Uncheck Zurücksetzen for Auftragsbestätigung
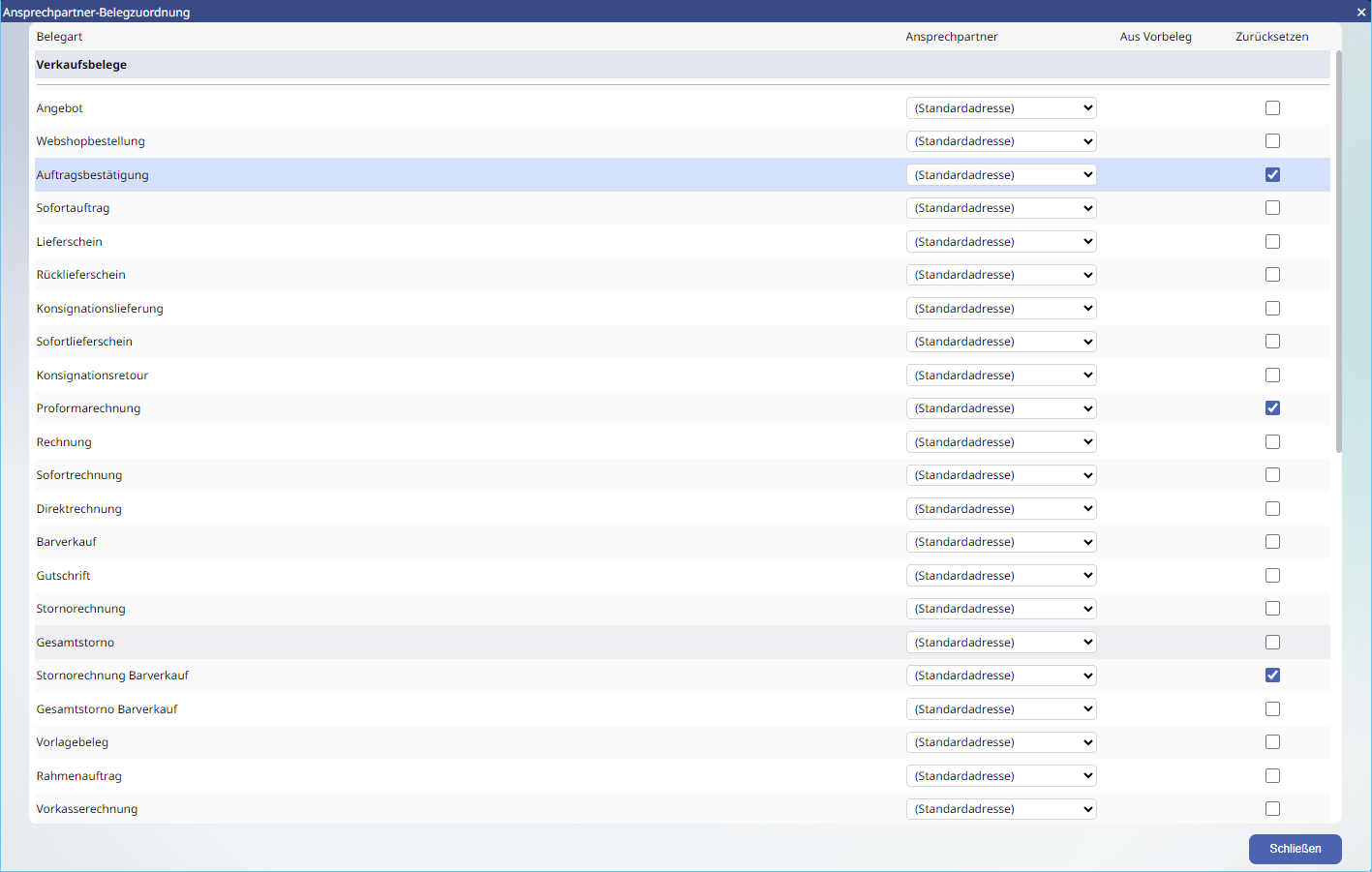Screen dimensions: 1372x872 tap(1272, 175)
